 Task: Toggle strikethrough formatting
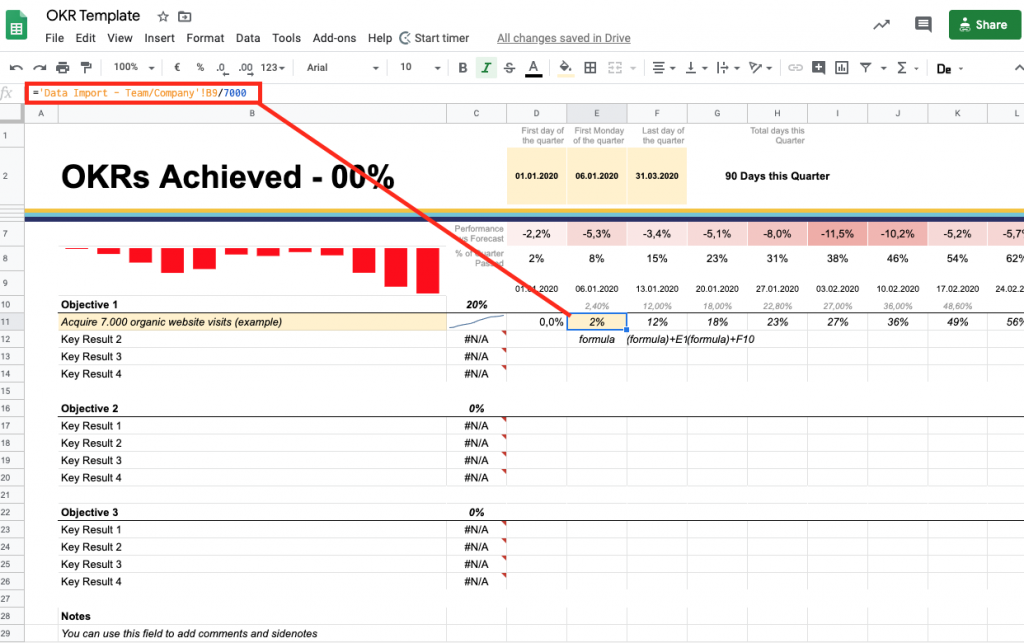click(x=510, y=67)
